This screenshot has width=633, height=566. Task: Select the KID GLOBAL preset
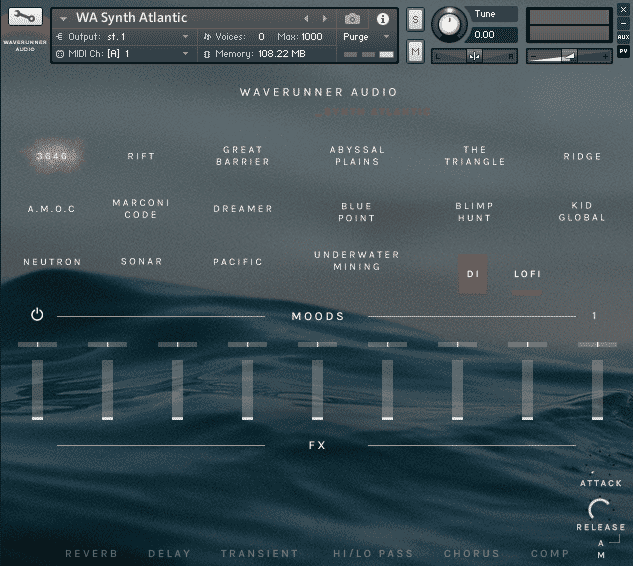[x=582, y=212]
